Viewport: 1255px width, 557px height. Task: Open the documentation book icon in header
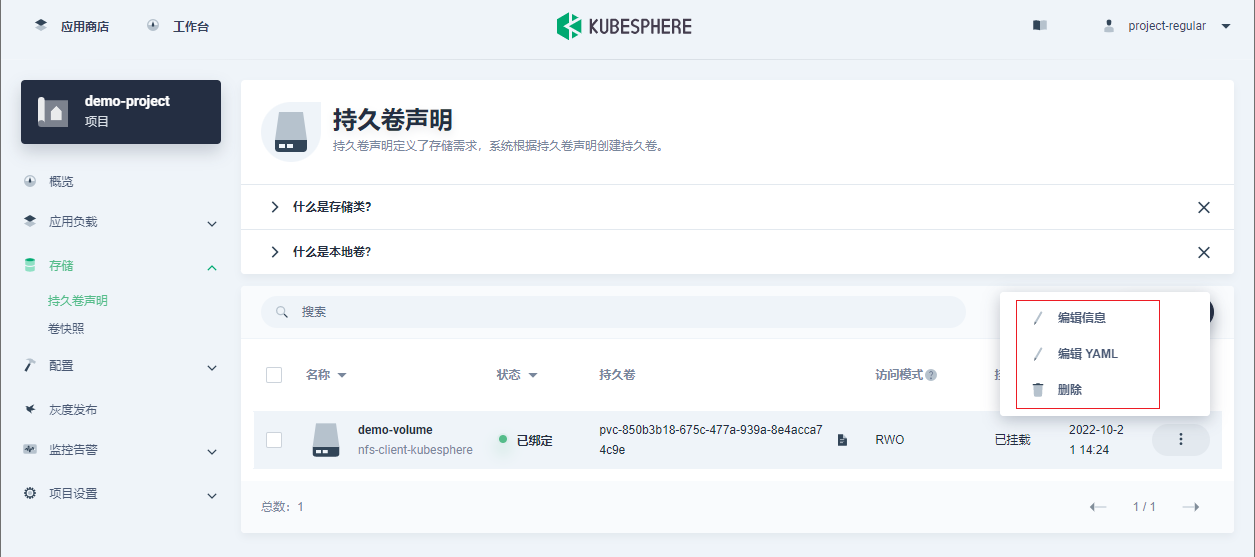coord(1040,26)
